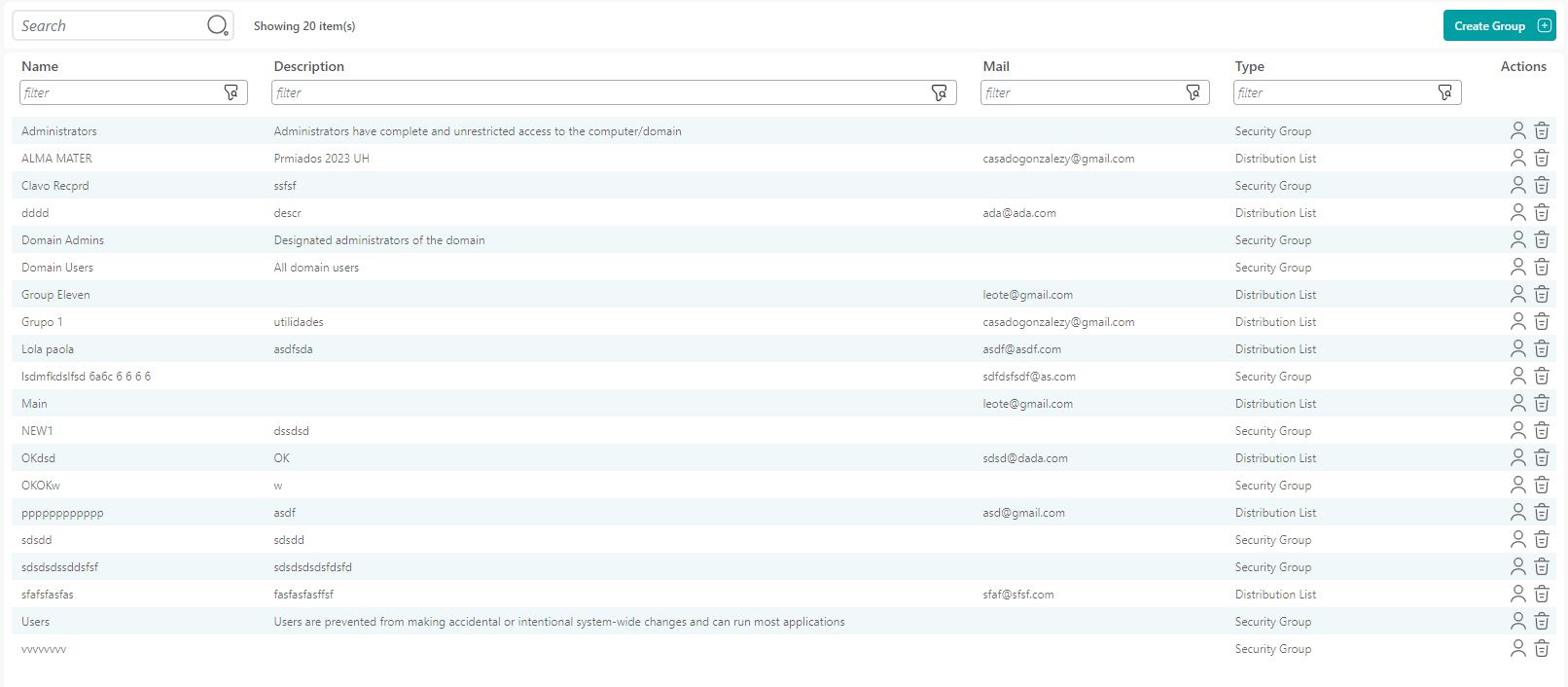
Task: Click the Create Group button
Action: pos(1499,26)
